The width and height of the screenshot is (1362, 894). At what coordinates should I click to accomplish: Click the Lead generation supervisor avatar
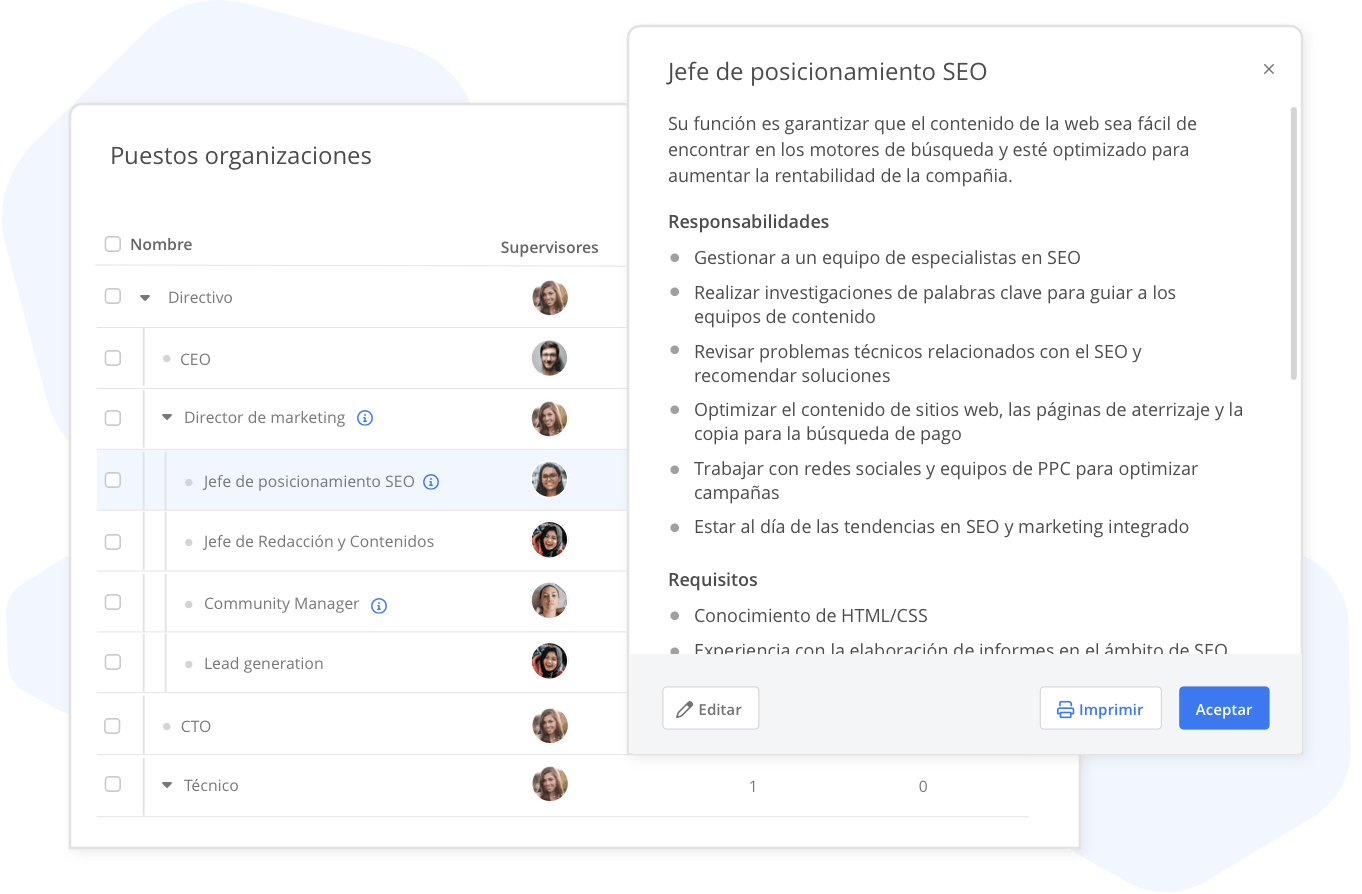549,661
